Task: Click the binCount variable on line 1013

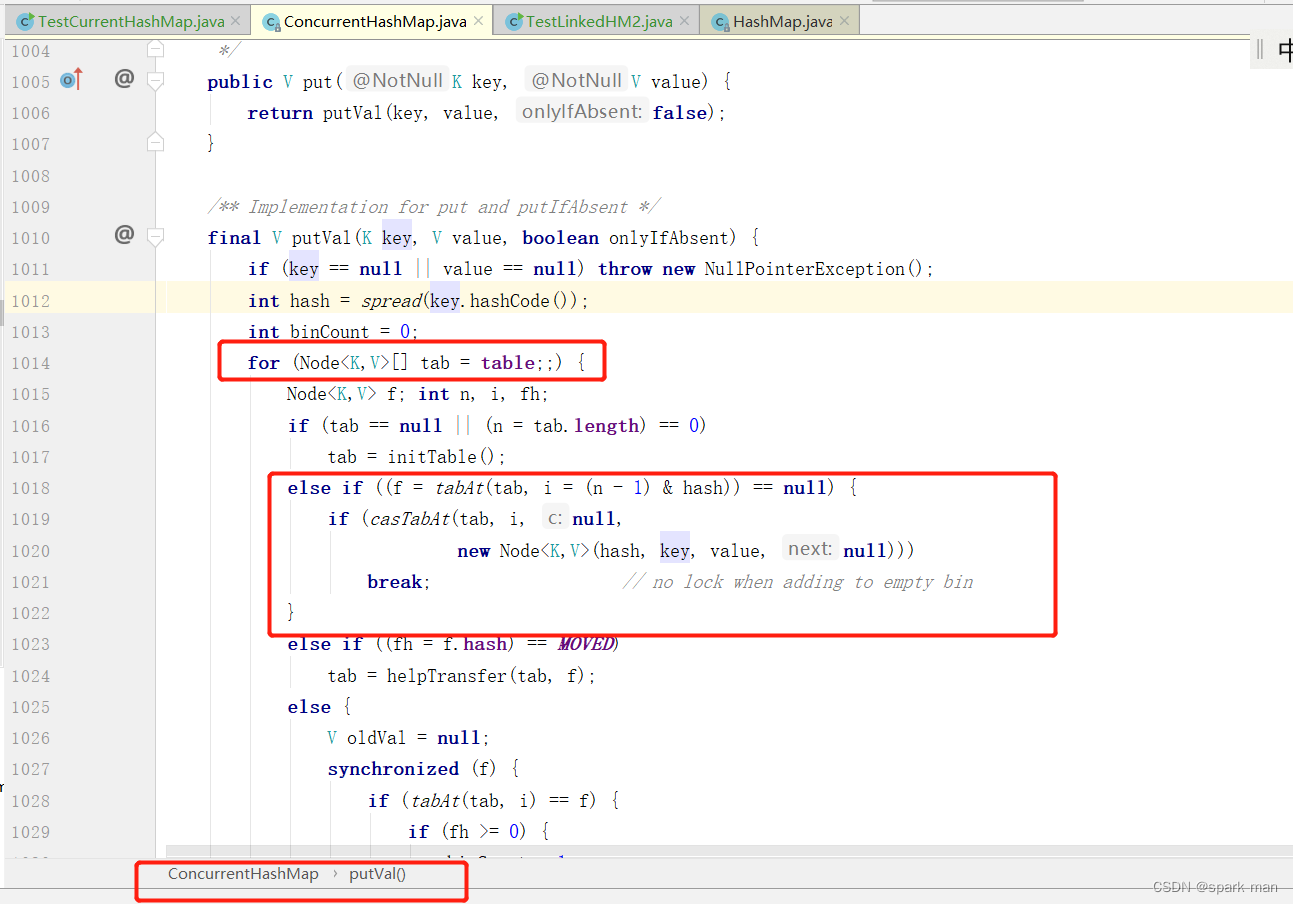Action: [330, 332]
